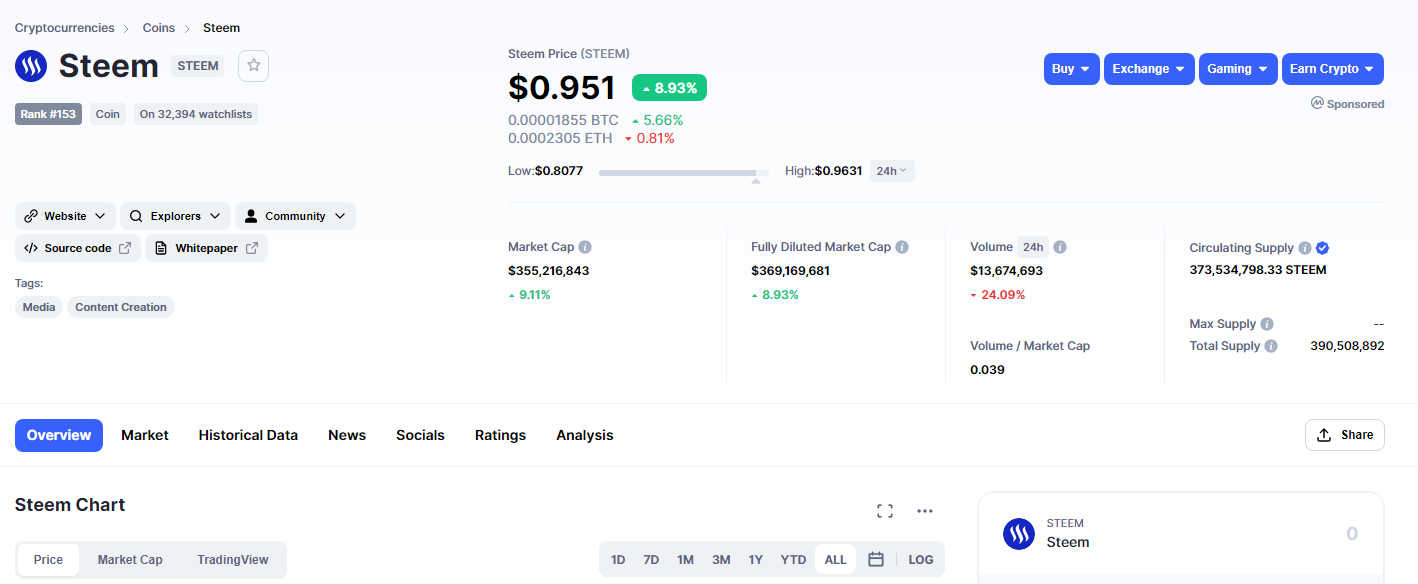Image resolution: width=1418 pixels, height=584 pixels.
Task: Click the Volume info icon
Action: [x=1060, y=247]
